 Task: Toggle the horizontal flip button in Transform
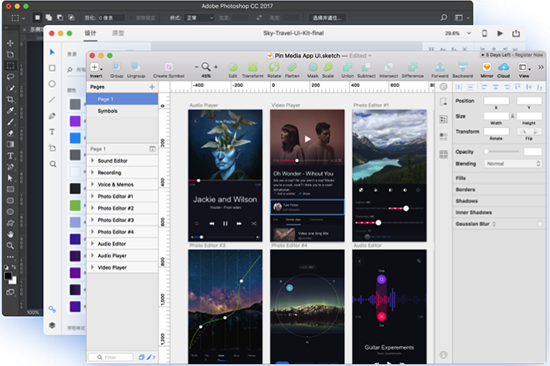523,132
